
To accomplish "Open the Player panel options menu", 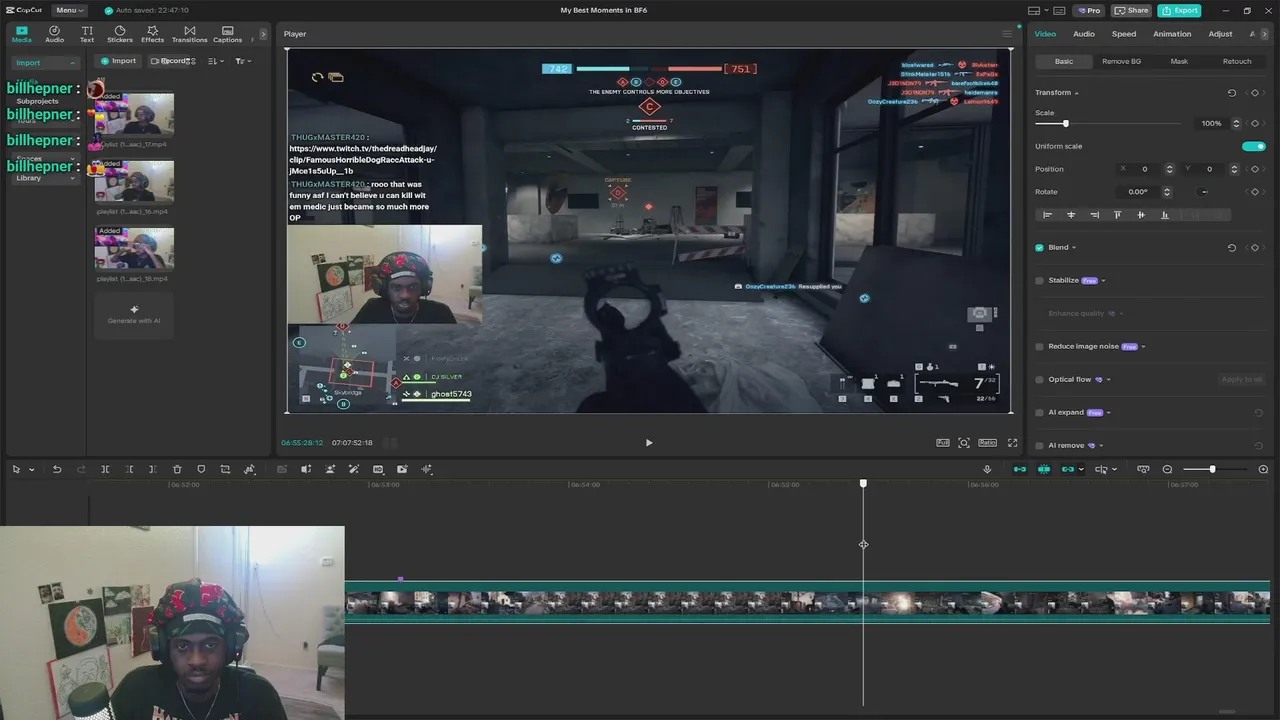I will (1007, 34).
